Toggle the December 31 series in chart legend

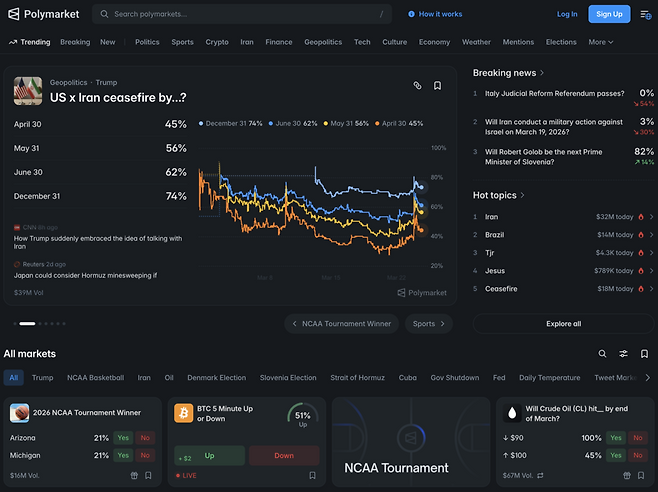pyautogui.click(x=233, y=123)
